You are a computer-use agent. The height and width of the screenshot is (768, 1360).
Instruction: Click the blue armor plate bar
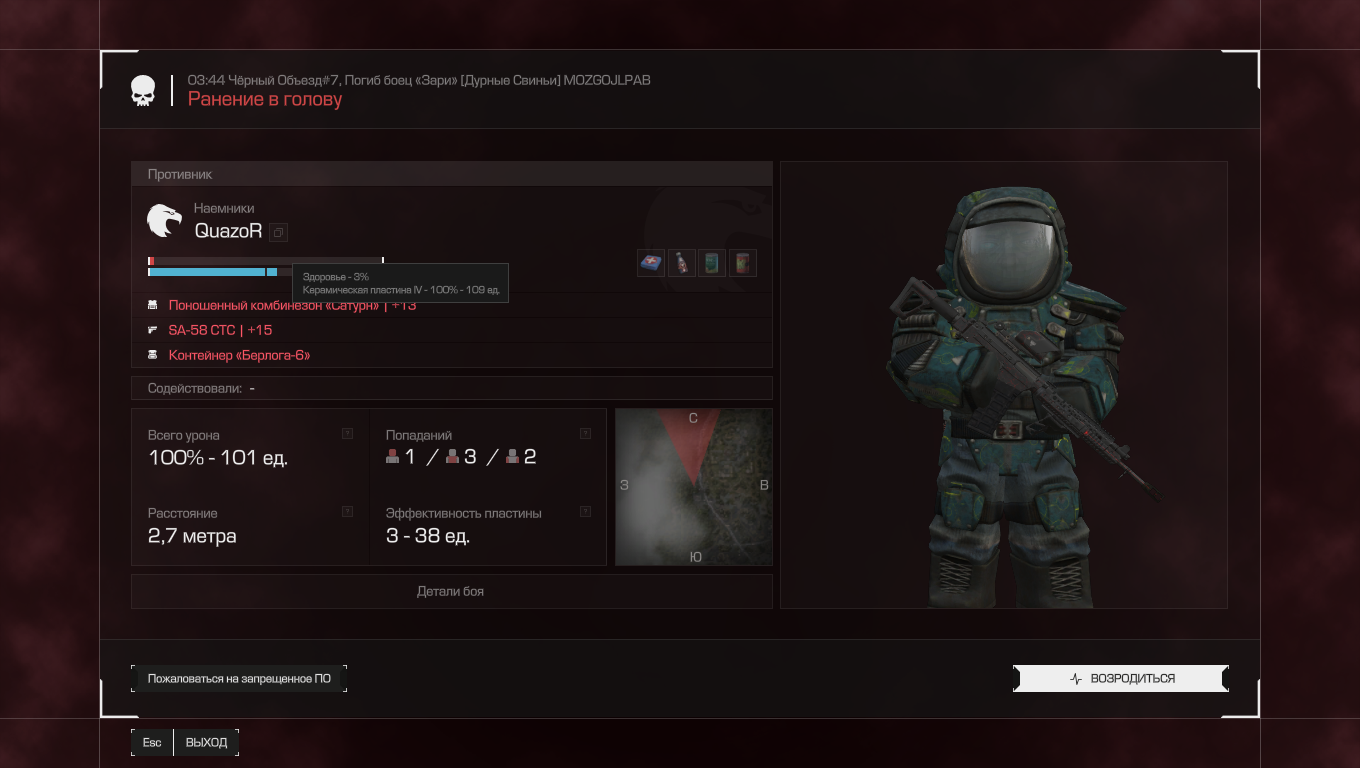[x=213, y=272]
